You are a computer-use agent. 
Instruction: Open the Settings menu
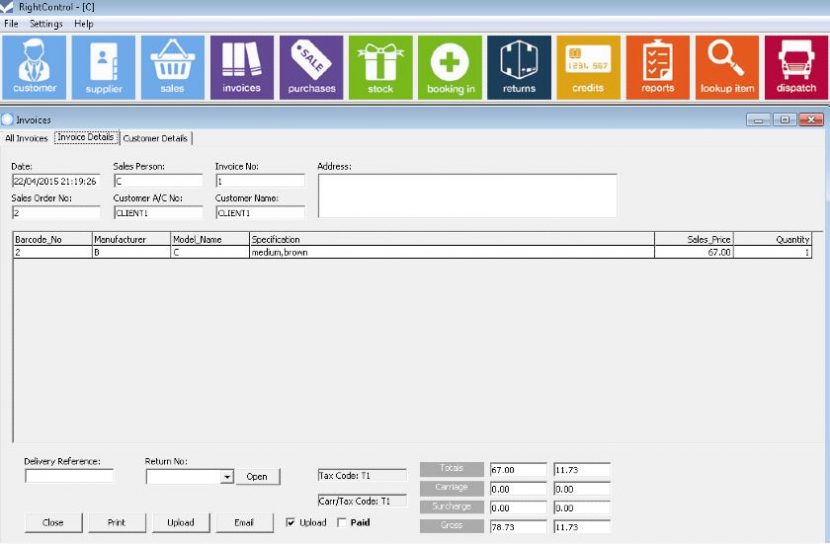46,24
